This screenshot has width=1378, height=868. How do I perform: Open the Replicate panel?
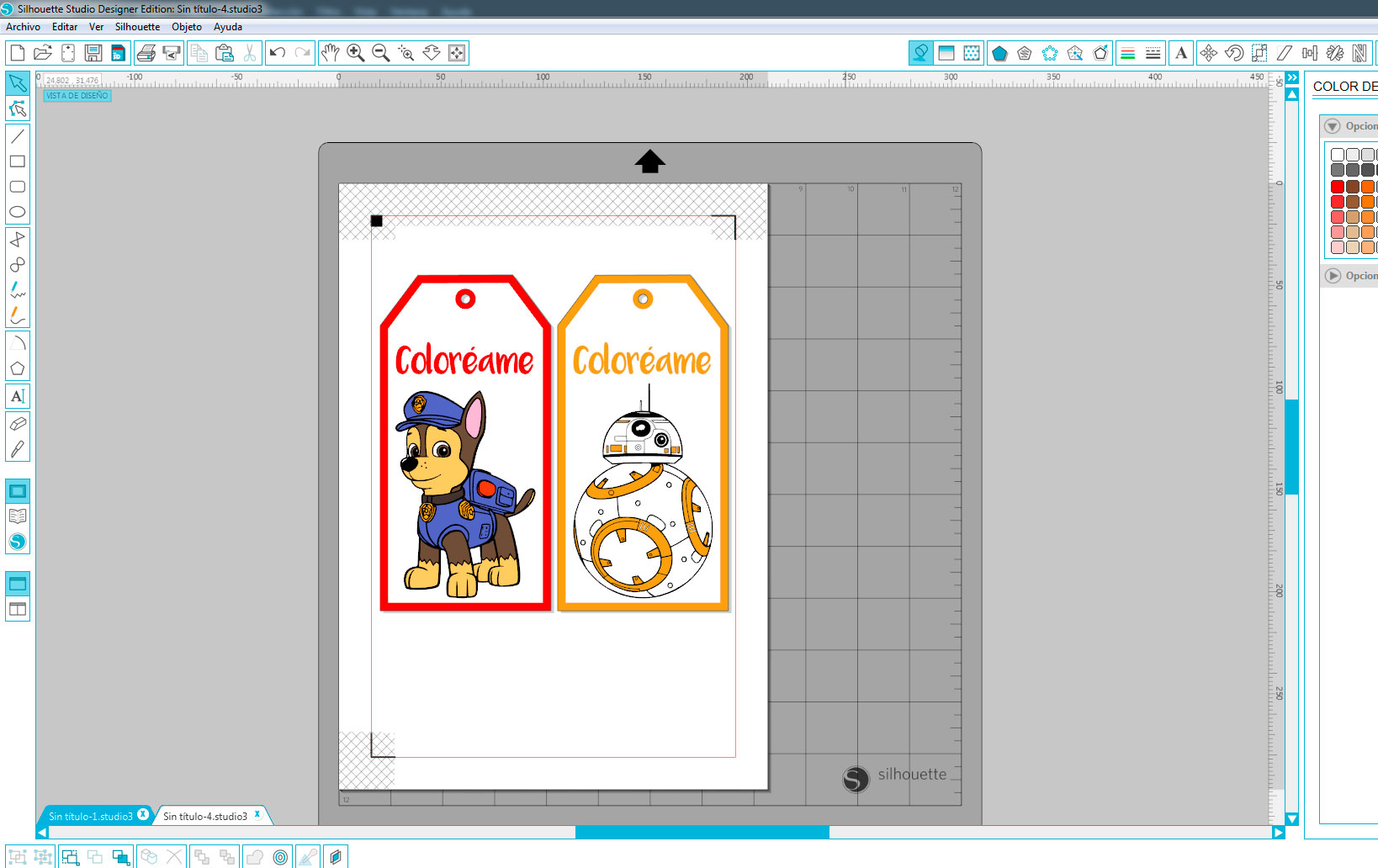(x=1335, y=53)
